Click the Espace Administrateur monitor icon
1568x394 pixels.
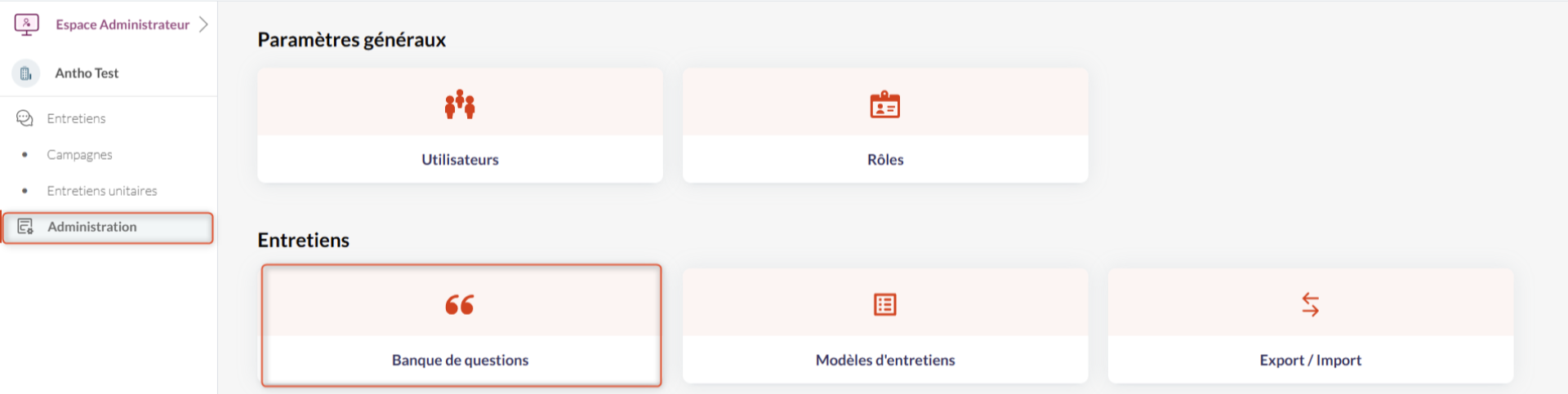(x=26, y=24)
